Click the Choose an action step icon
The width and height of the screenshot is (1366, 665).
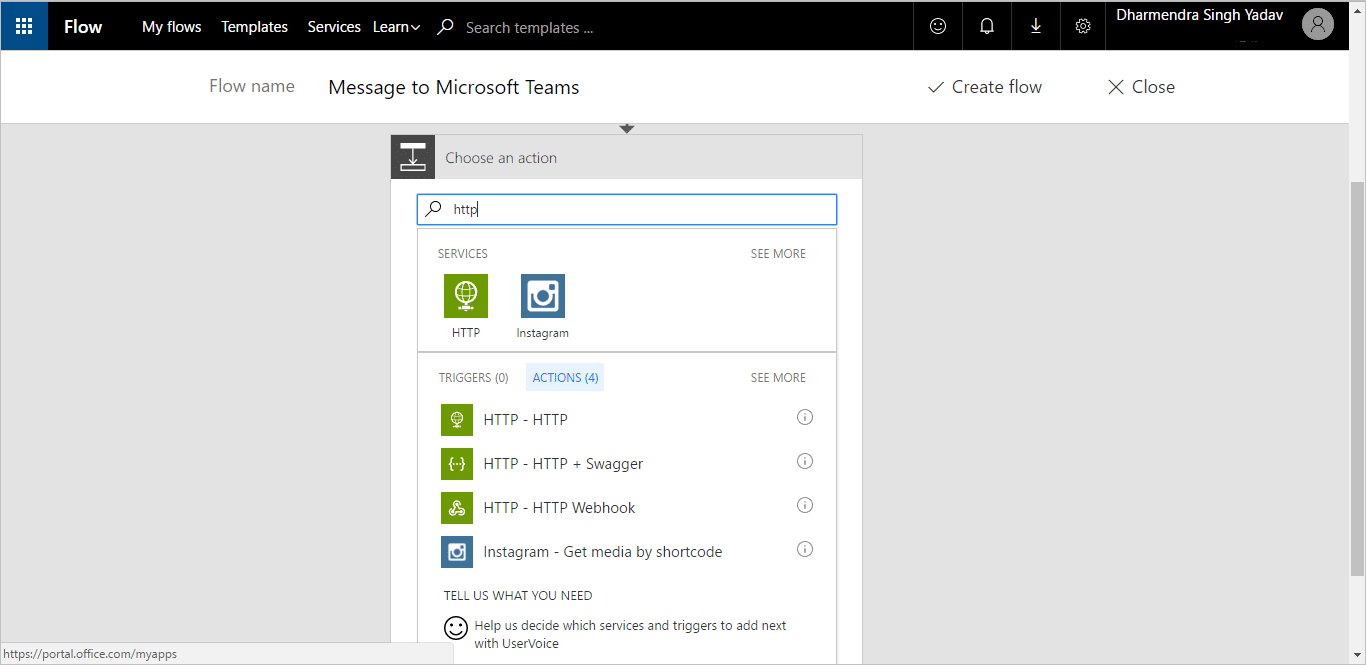(413, 157)
